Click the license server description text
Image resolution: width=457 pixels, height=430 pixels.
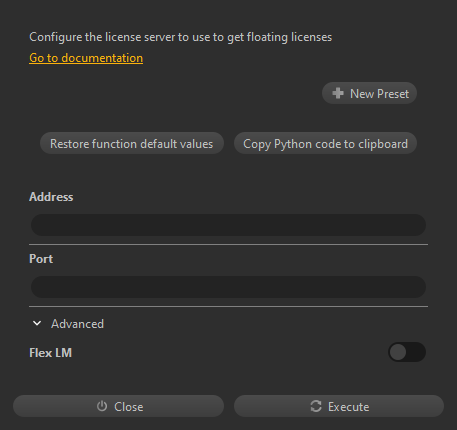point(181,37)
